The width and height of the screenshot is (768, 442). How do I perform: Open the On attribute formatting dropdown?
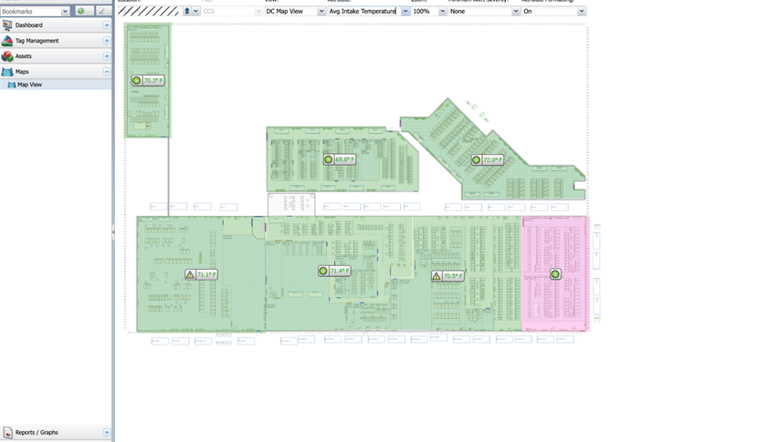[x=581, y=11]
